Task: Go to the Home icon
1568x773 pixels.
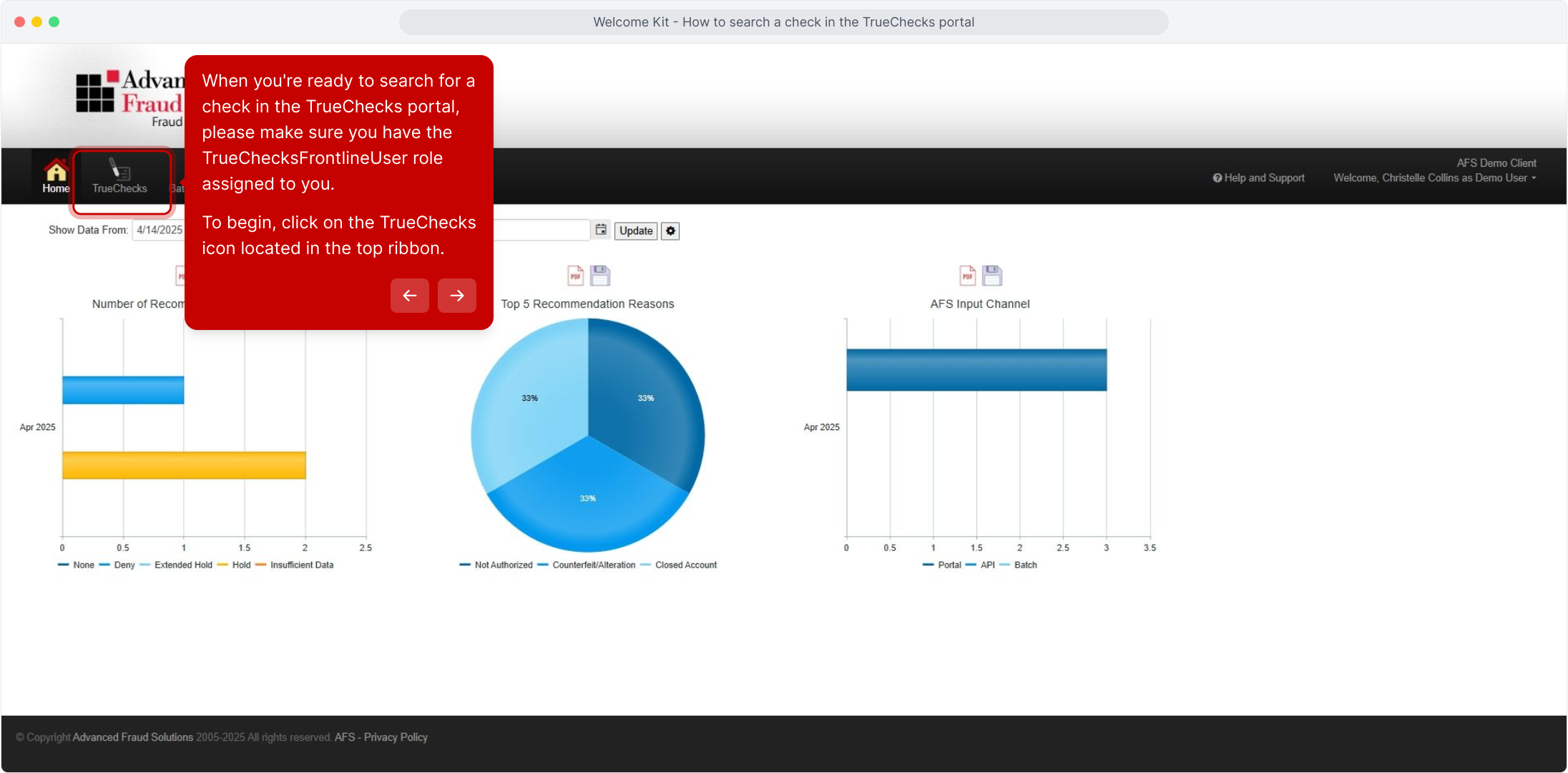Action: point(56,177)
